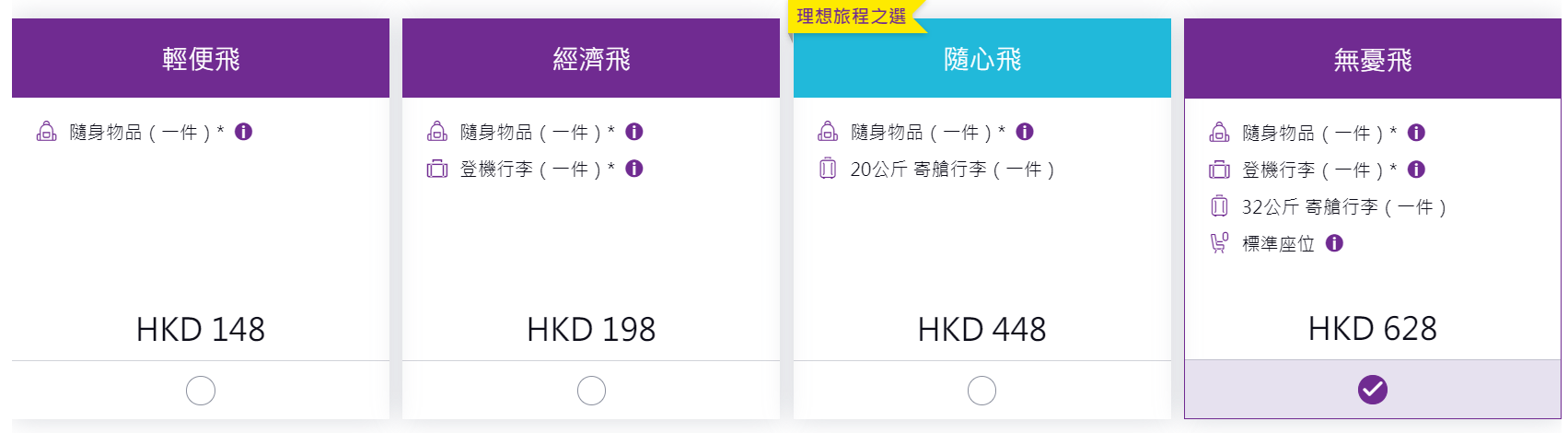Click 20公斤 寄艙行李 text in 隨心飛
The height and width of the screenshot is (433, 1568).
click(952, 170)
